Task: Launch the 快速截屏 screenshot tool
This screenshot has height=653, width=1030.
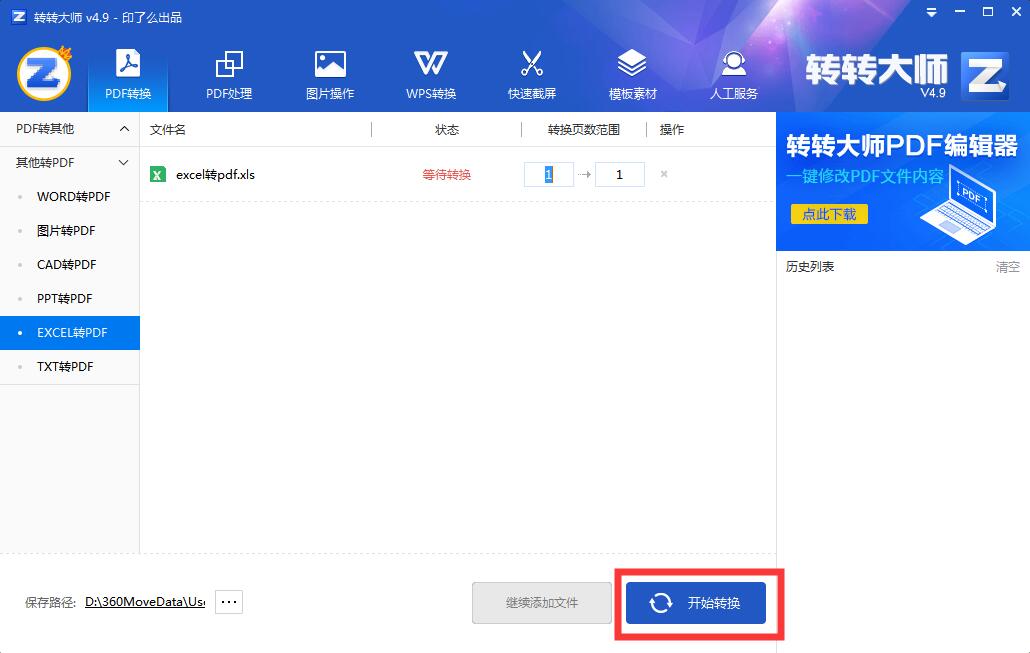Action: 531,76
